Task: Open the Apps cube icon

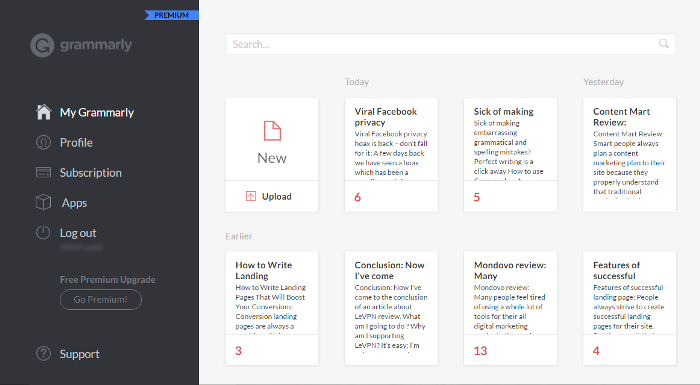Action: 43,202
